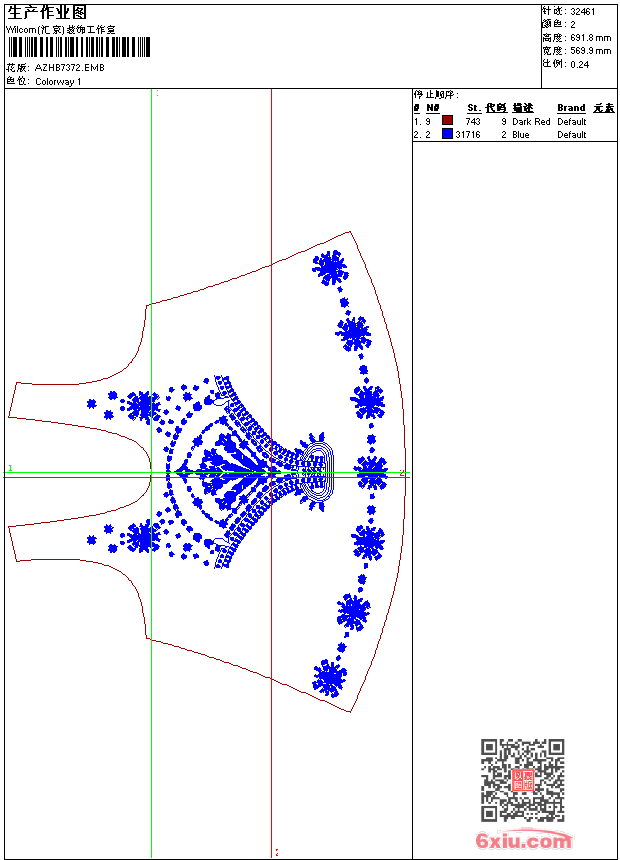Click the "Brand" column header
This screenshot has width=620, height=860.
(x=571, y=108)
